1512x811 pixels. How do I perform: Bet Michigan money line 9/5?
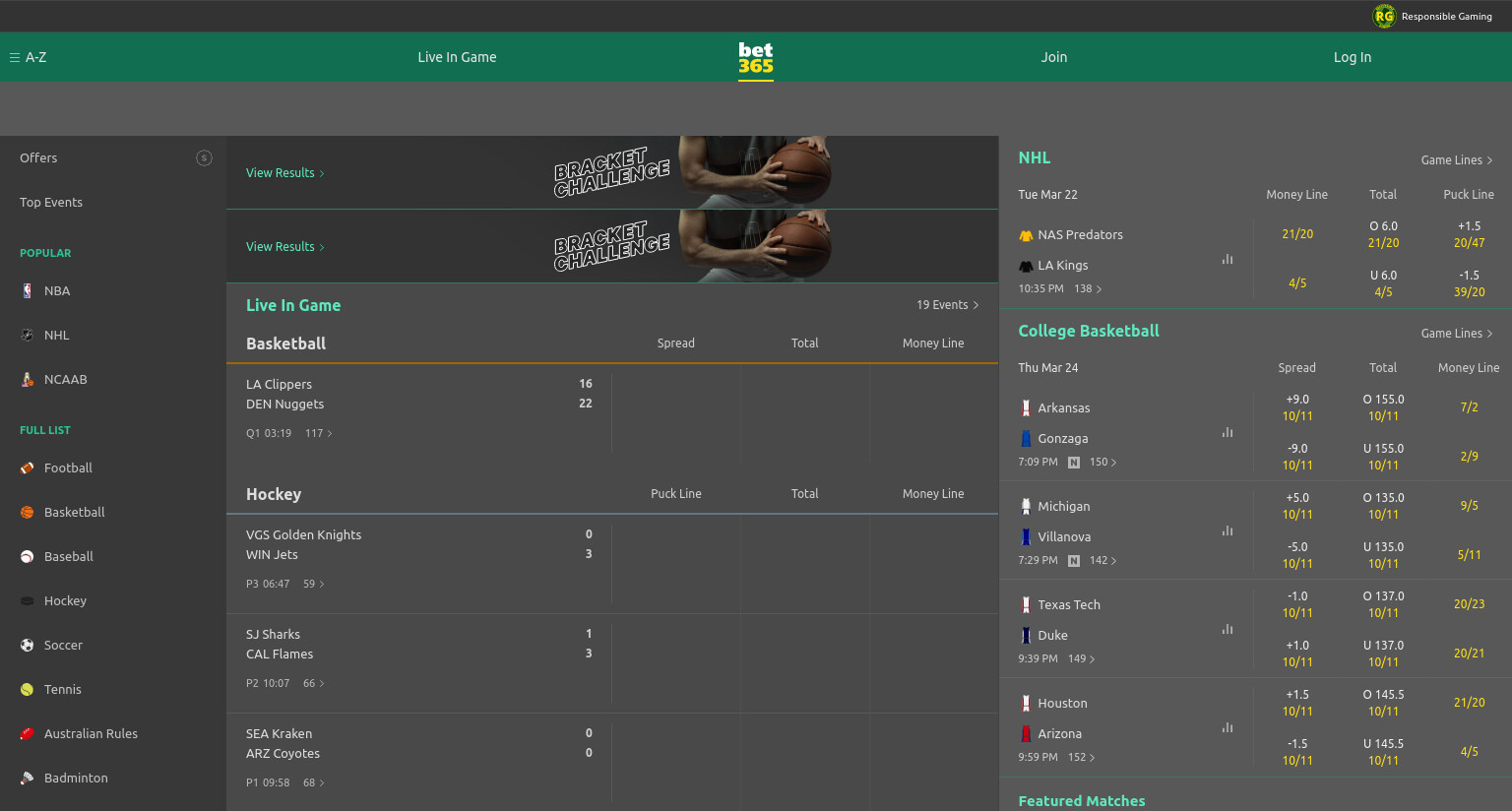(x=1469, y=506)
